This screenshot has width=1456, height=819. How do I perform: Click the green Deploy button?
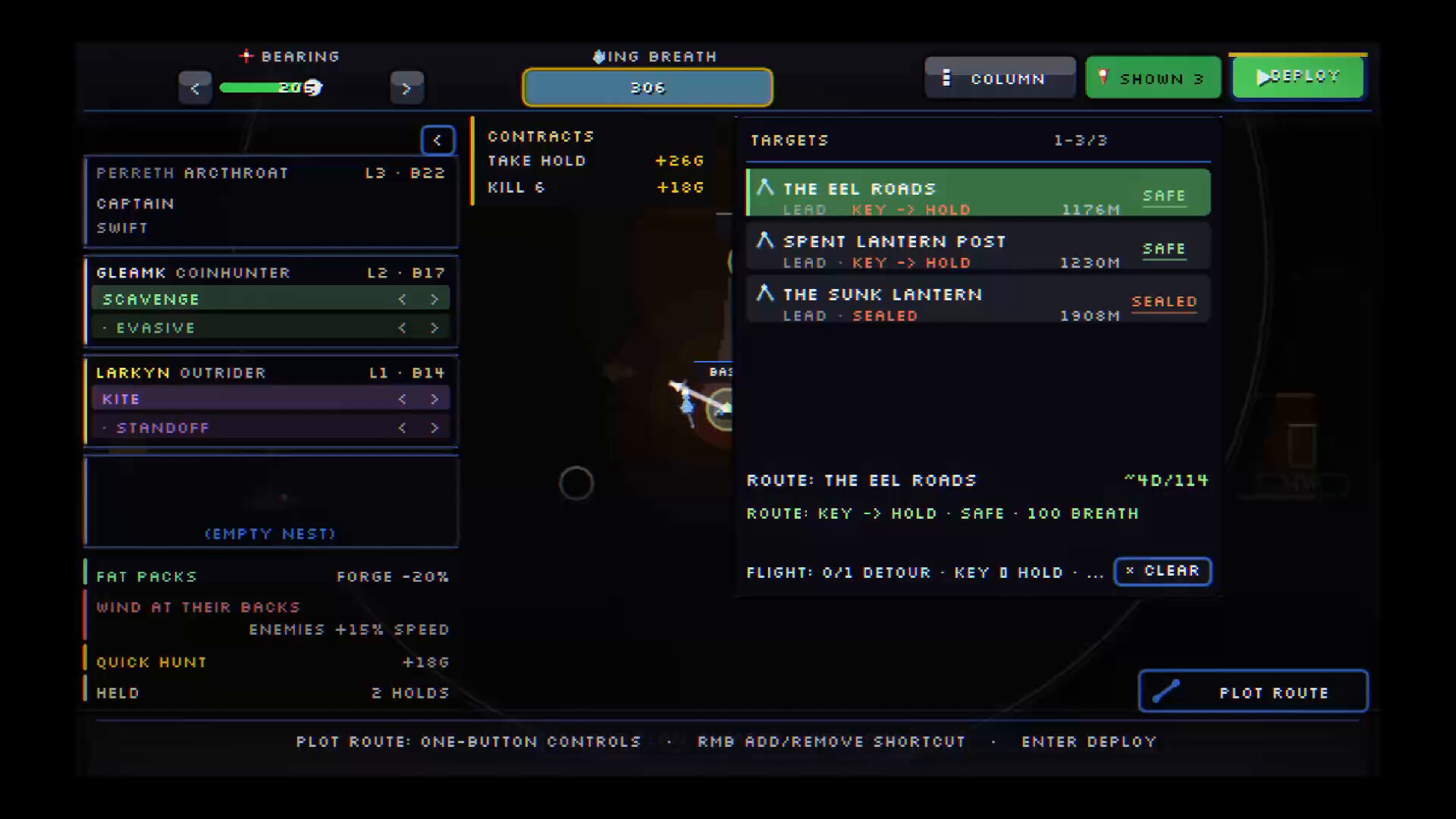point(1298,77)
